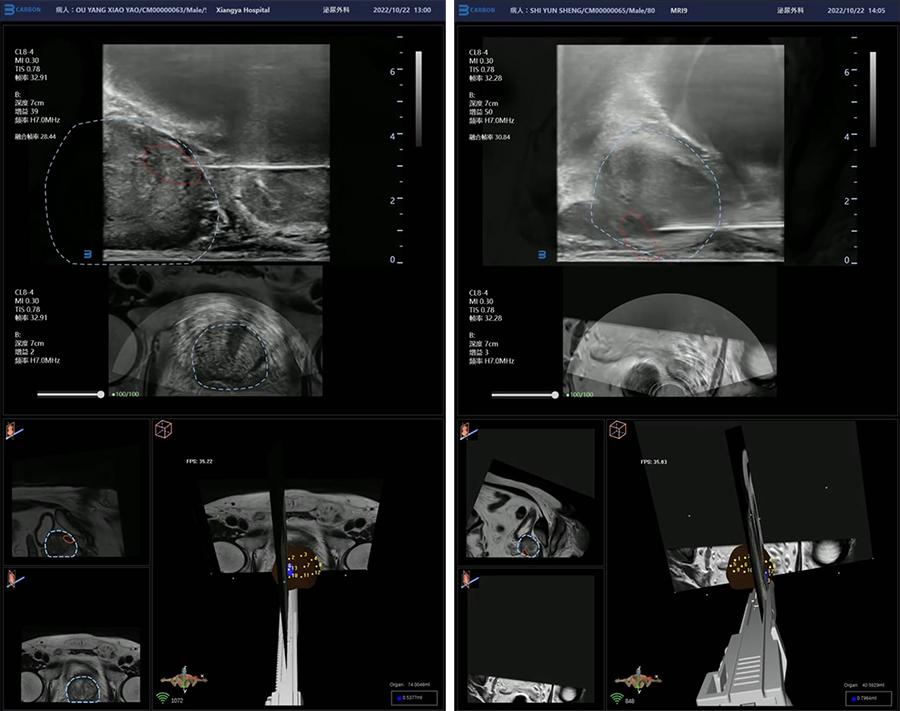The width and height of the screenshot is (900, 711).
Task: Select the top slice-plane icon in right panel
Action: 468,430
